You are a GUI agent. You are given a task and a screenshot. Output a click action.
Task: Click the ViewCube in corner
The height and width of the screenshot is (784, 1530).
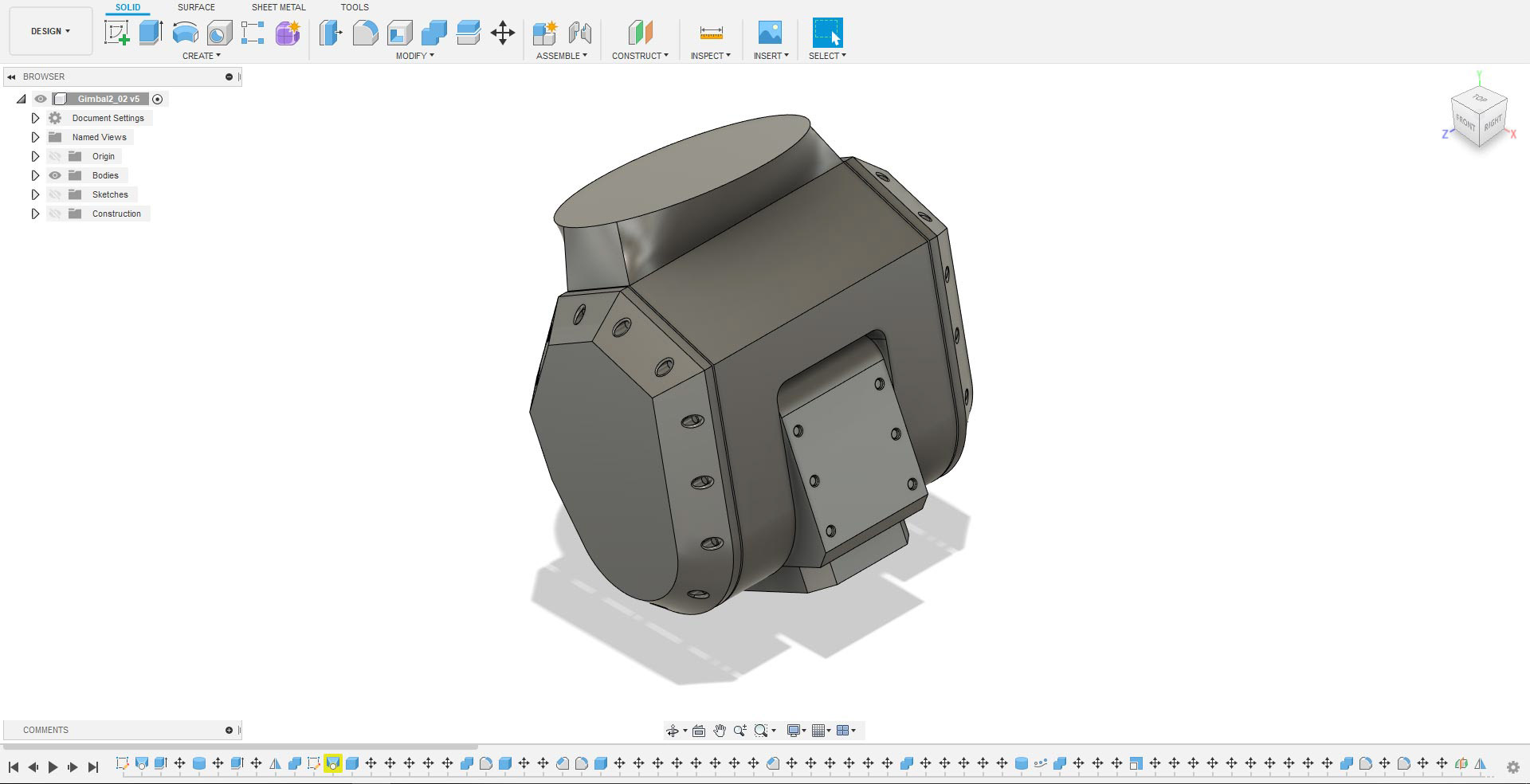click(x=1479, y=118)
